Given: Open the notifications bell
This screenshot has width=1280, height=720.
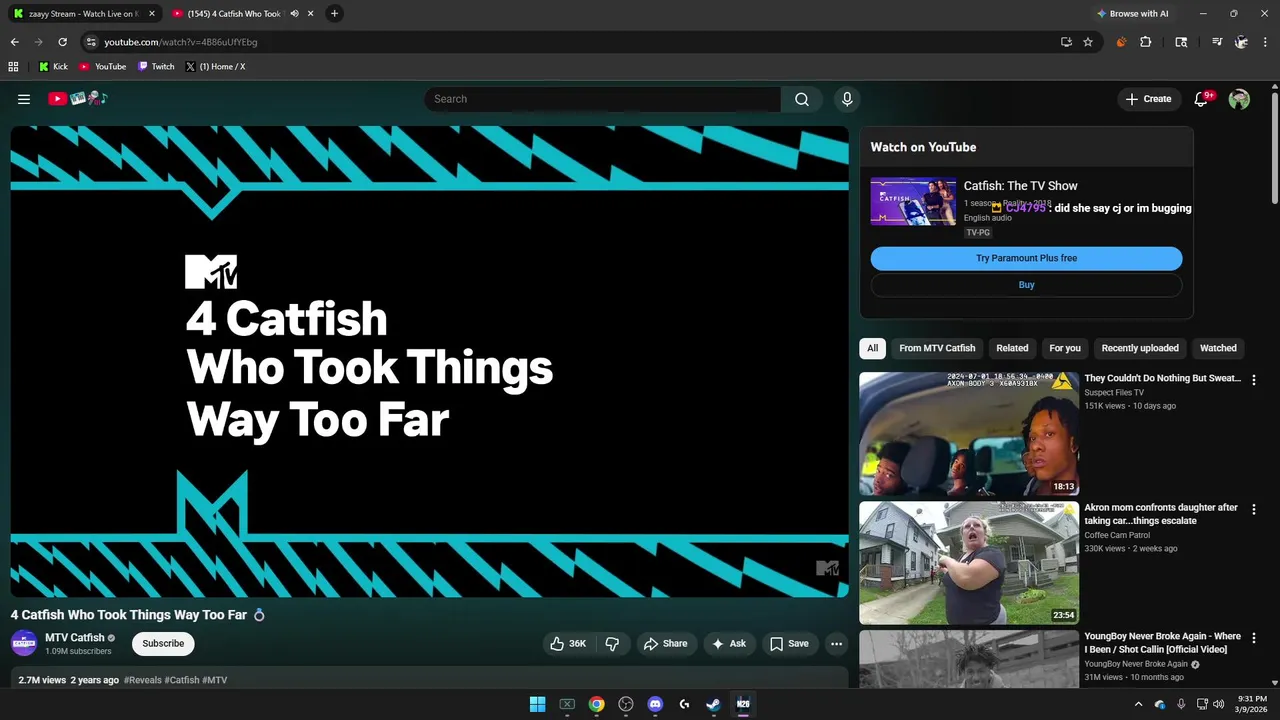Looking at the screenshot, I should 1202,99.
